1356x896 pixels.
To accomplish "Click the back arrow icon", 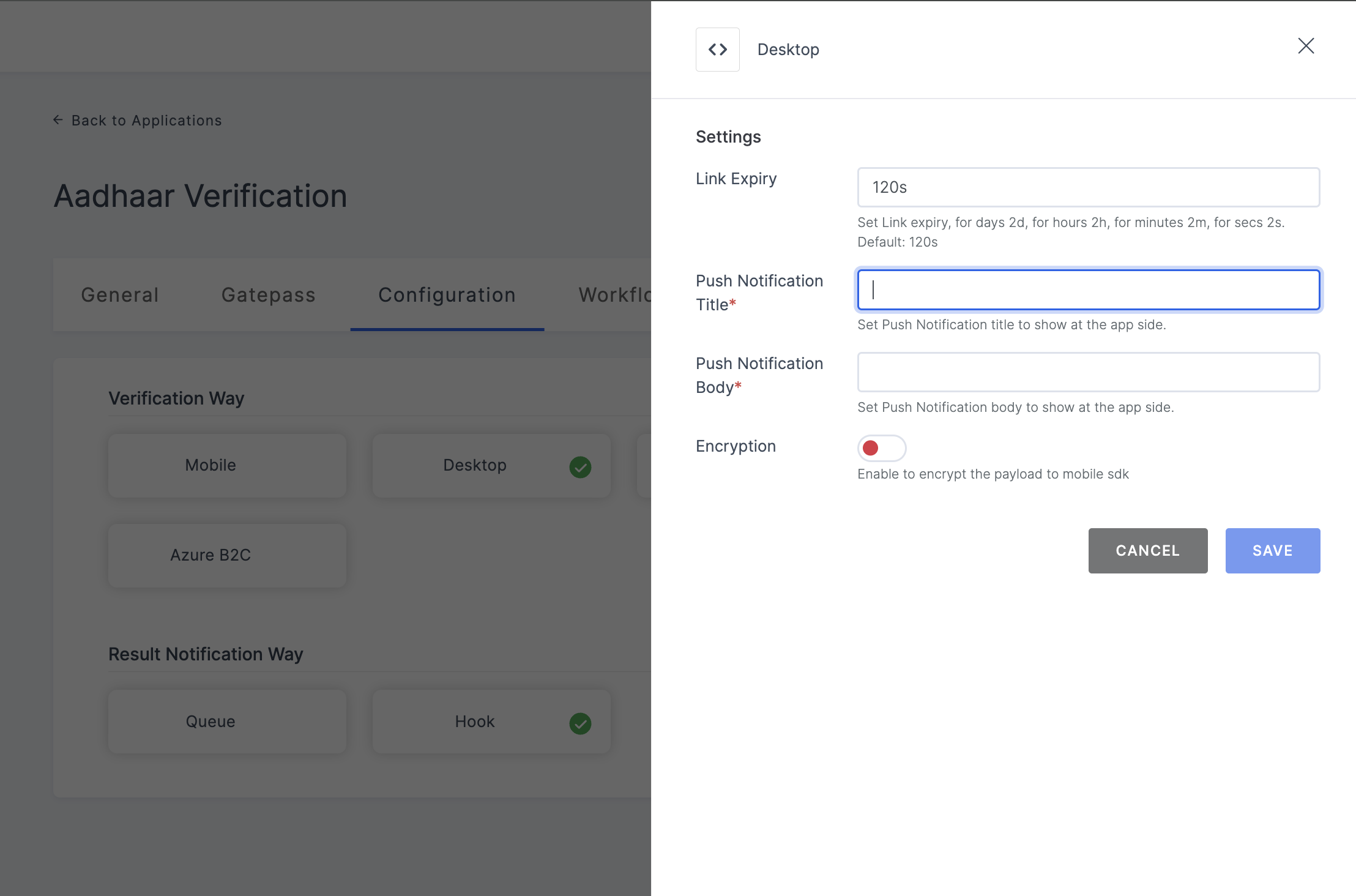I will [58, 120].
